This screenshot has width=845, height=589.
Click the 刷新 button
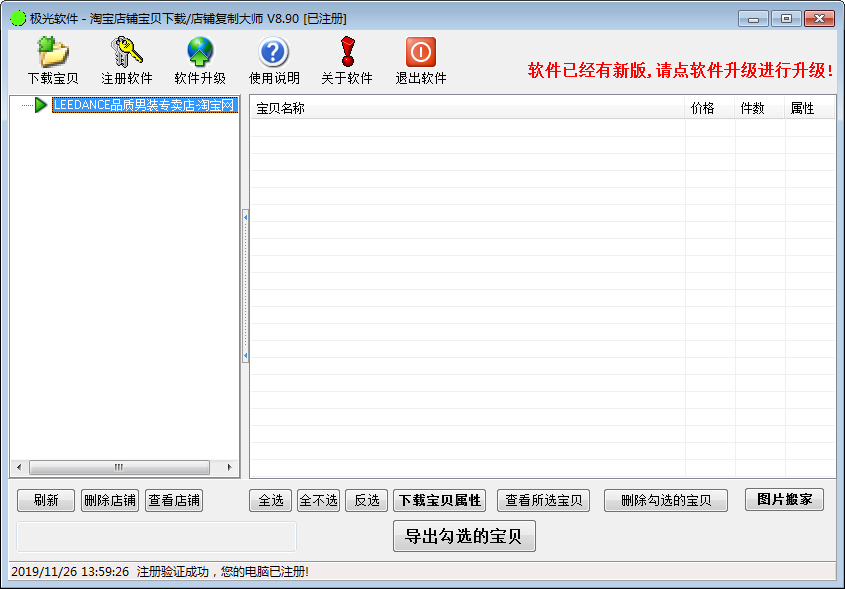tap(46, 501)
